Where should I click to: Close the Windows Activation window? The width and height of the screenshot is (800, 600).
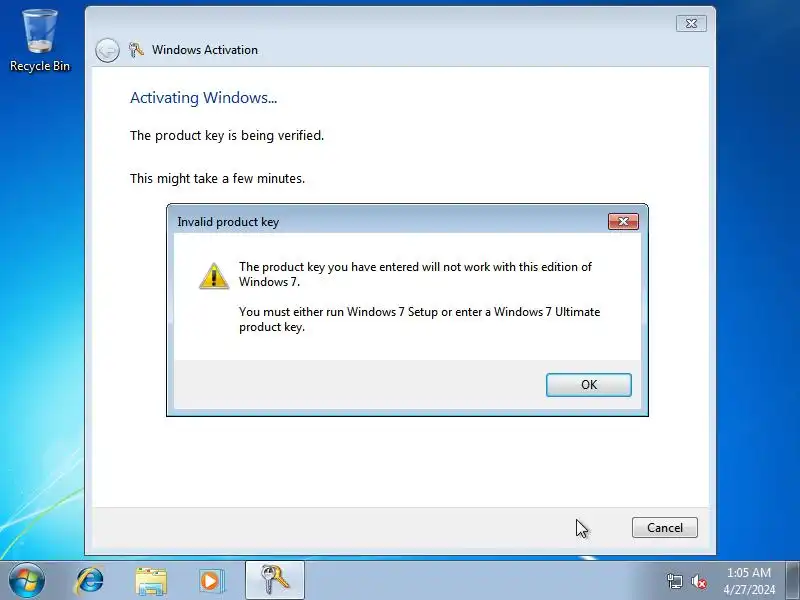[x=691, y=23]
